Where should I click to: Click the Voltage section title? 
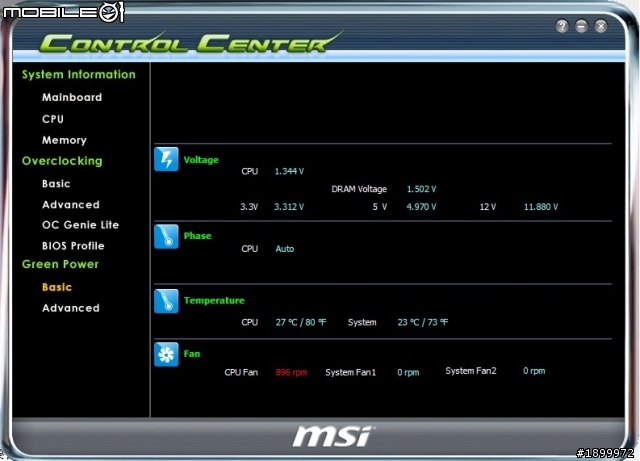tap(201, 160)
